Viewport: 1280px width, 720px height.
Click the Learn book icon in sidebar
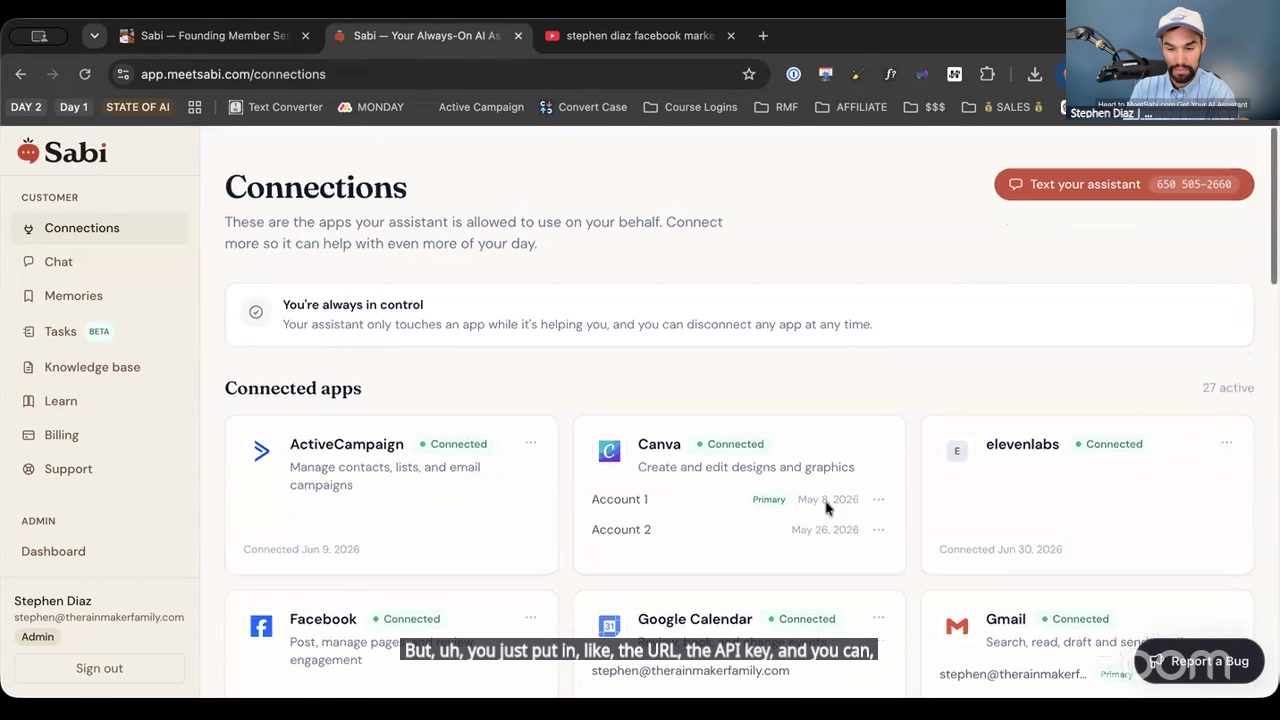tap(28, 401)
